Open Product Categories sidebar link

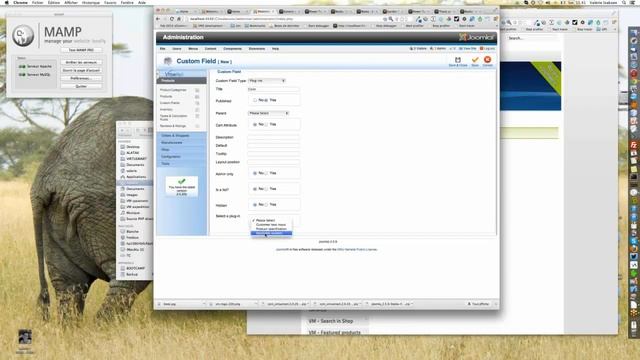[173, 90]
